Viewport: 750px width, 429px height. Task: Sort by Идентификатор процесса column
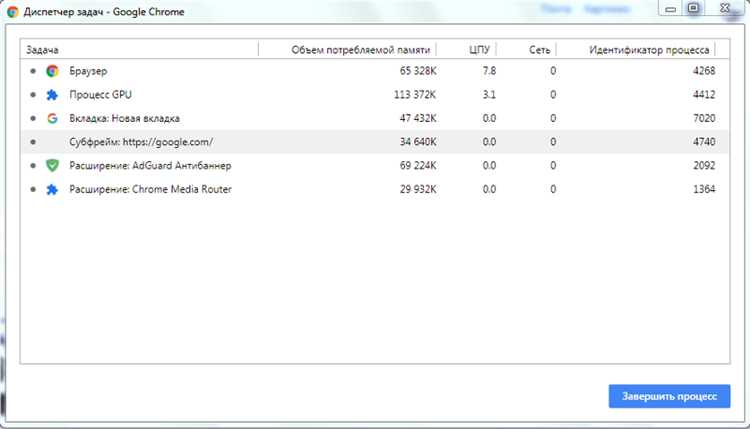coord(636,49)
